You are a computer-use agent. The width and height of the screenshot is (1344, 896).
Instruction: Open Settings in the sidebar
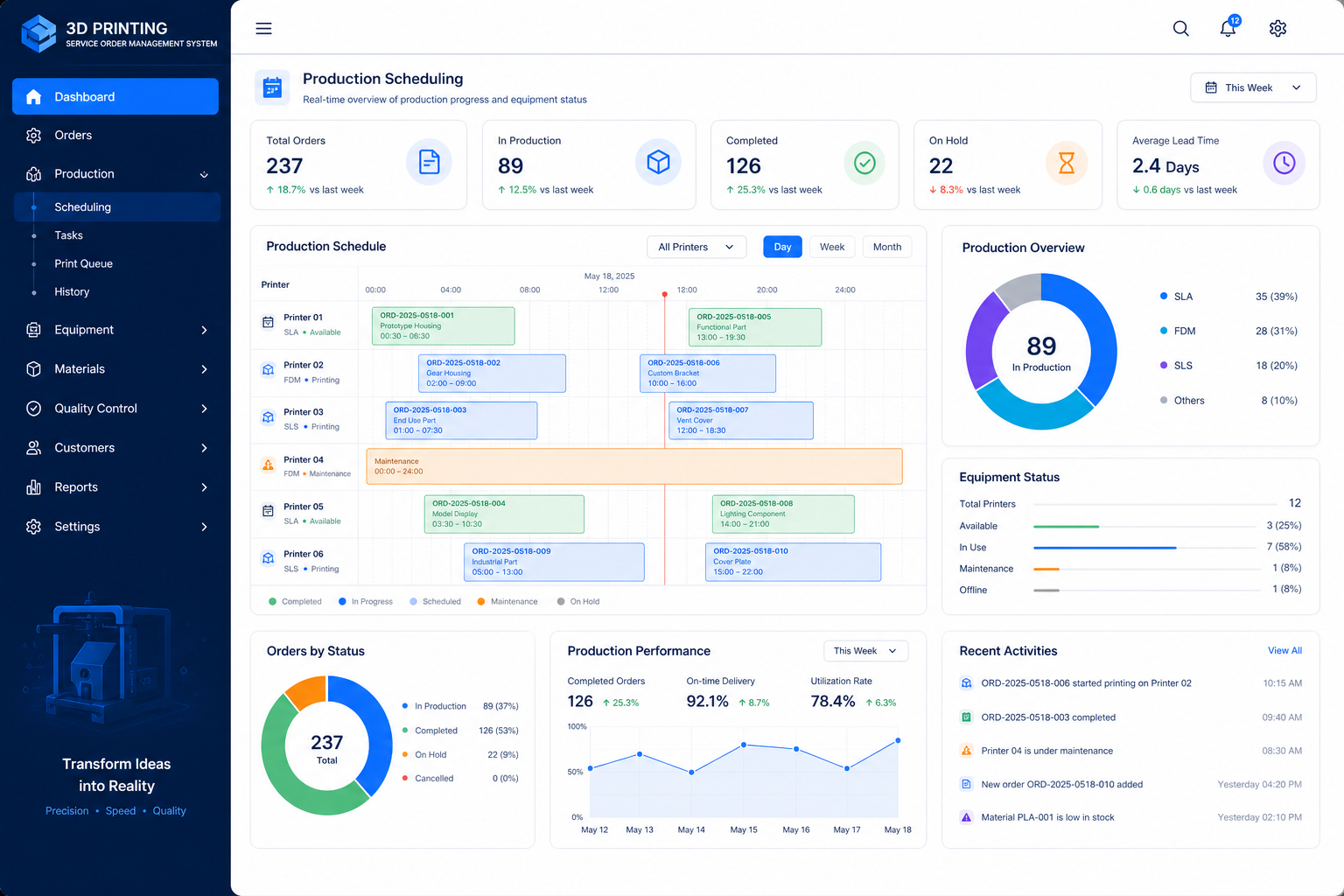(115, 527)
